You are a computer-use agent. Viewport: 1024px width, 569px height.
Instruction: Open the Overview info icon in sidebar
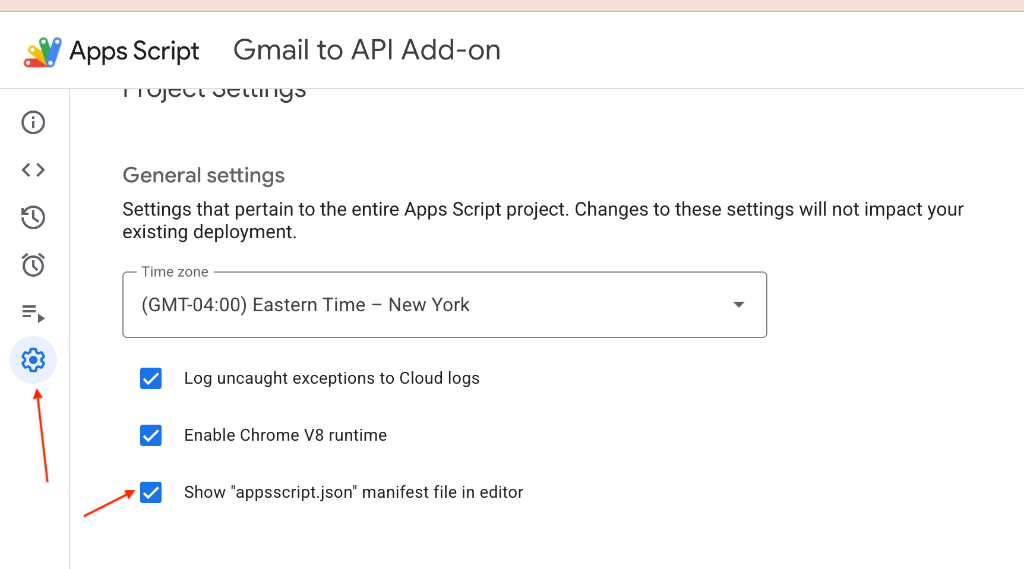[33, 122]
